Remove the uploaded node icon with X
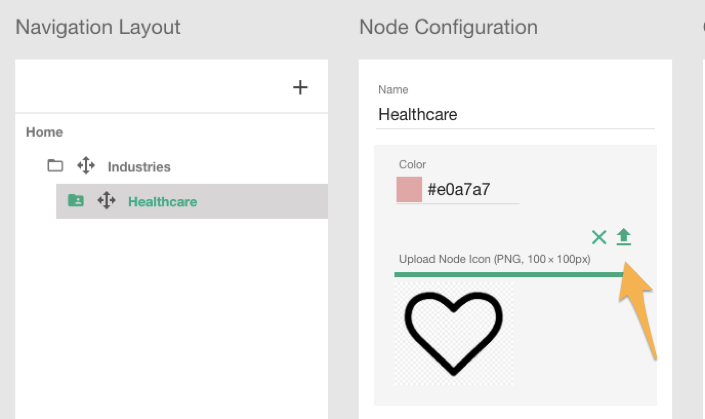705x419 pixels. click(x=599, y=237)
